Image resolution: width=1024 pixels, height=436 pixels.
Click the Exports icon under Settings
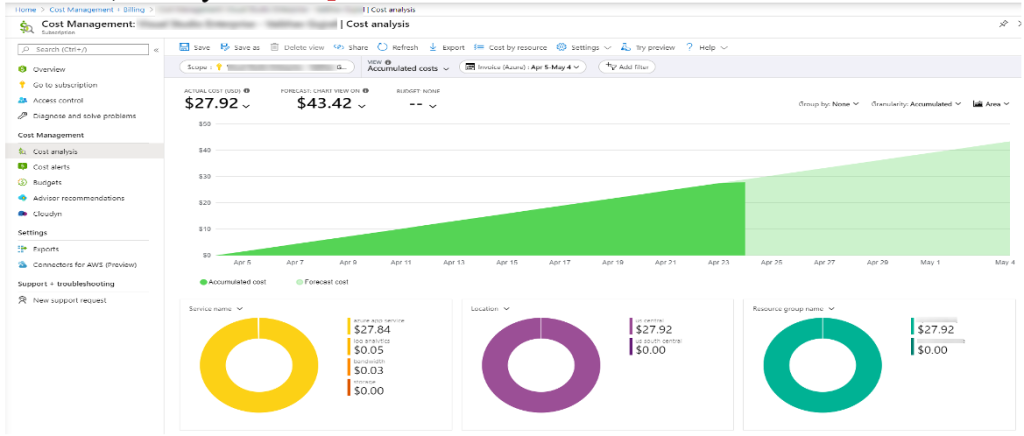pos(22,249)
